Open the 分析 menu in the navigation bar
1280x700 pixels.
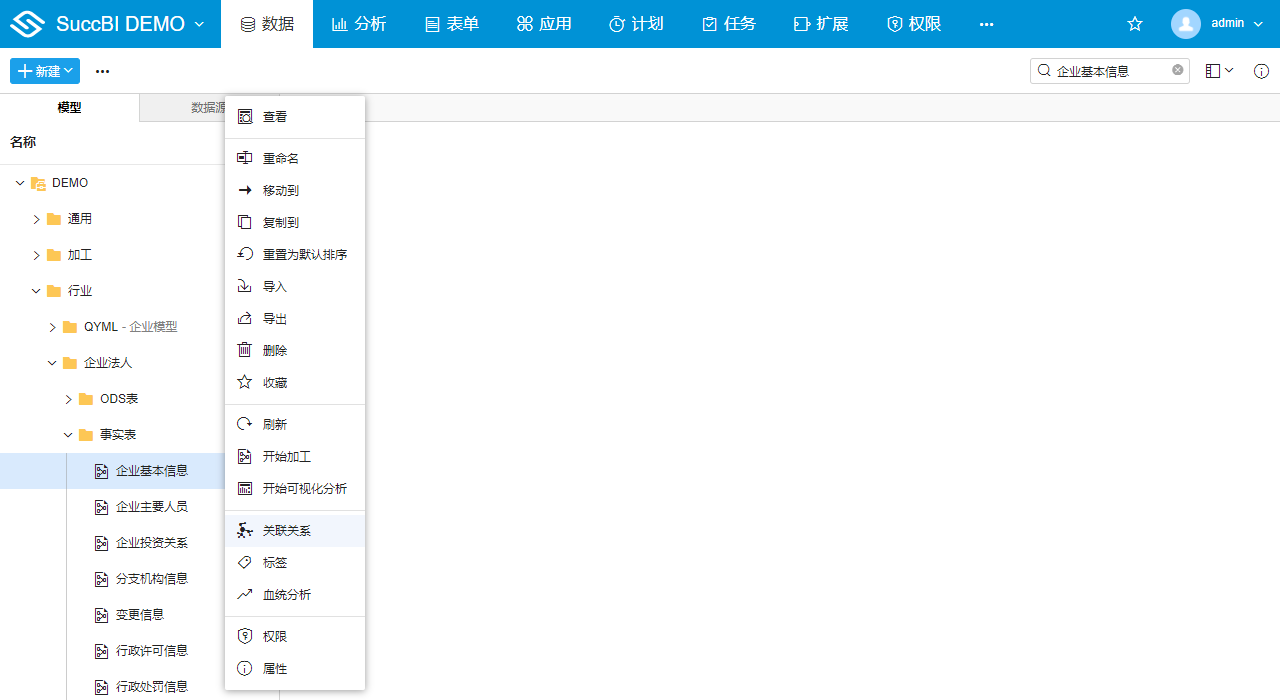[x=359, y=23]
